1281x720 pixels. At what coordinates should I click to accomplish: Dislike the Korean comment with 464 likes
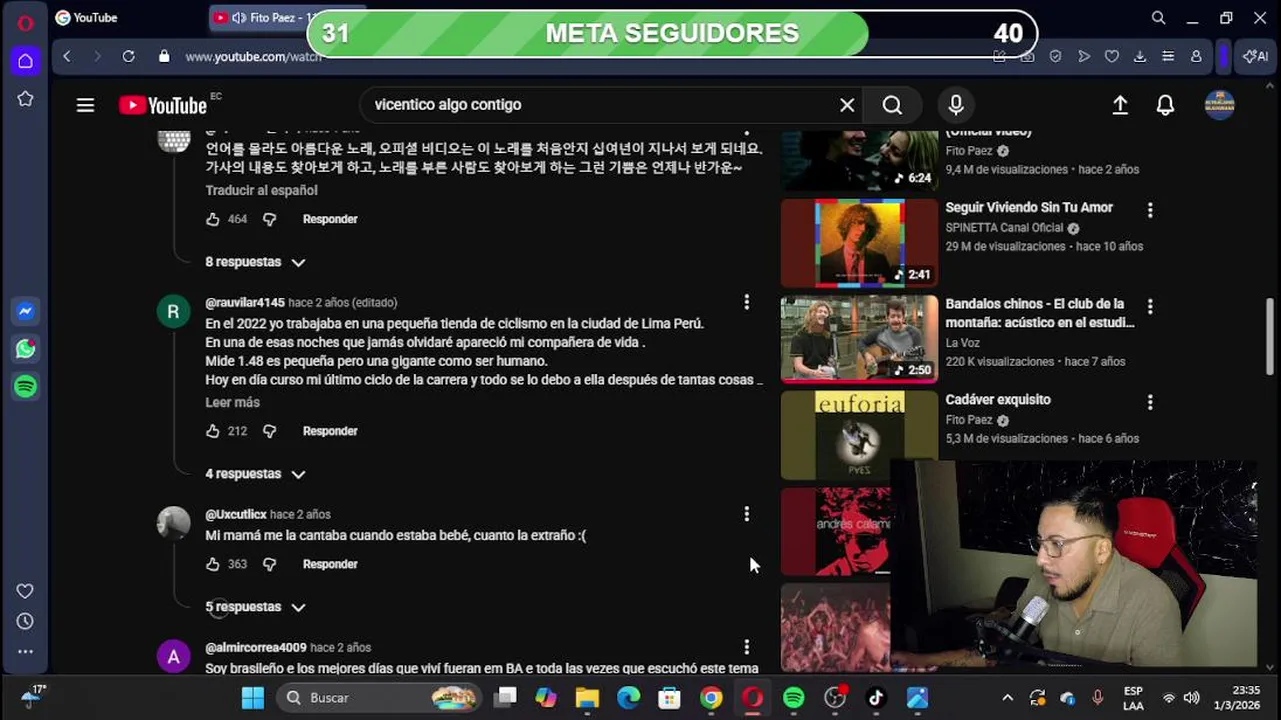(x=269, y=219)
